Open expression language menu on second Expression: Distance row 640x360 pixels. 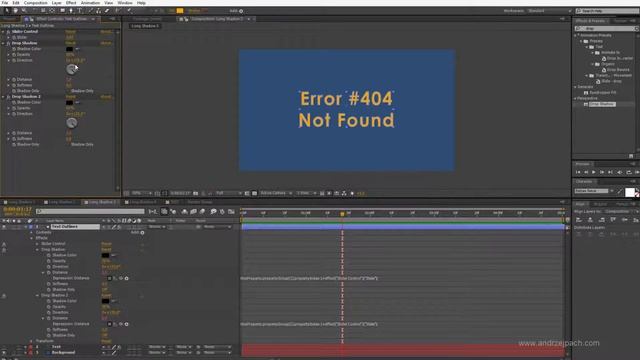click(x=127, y=324)
